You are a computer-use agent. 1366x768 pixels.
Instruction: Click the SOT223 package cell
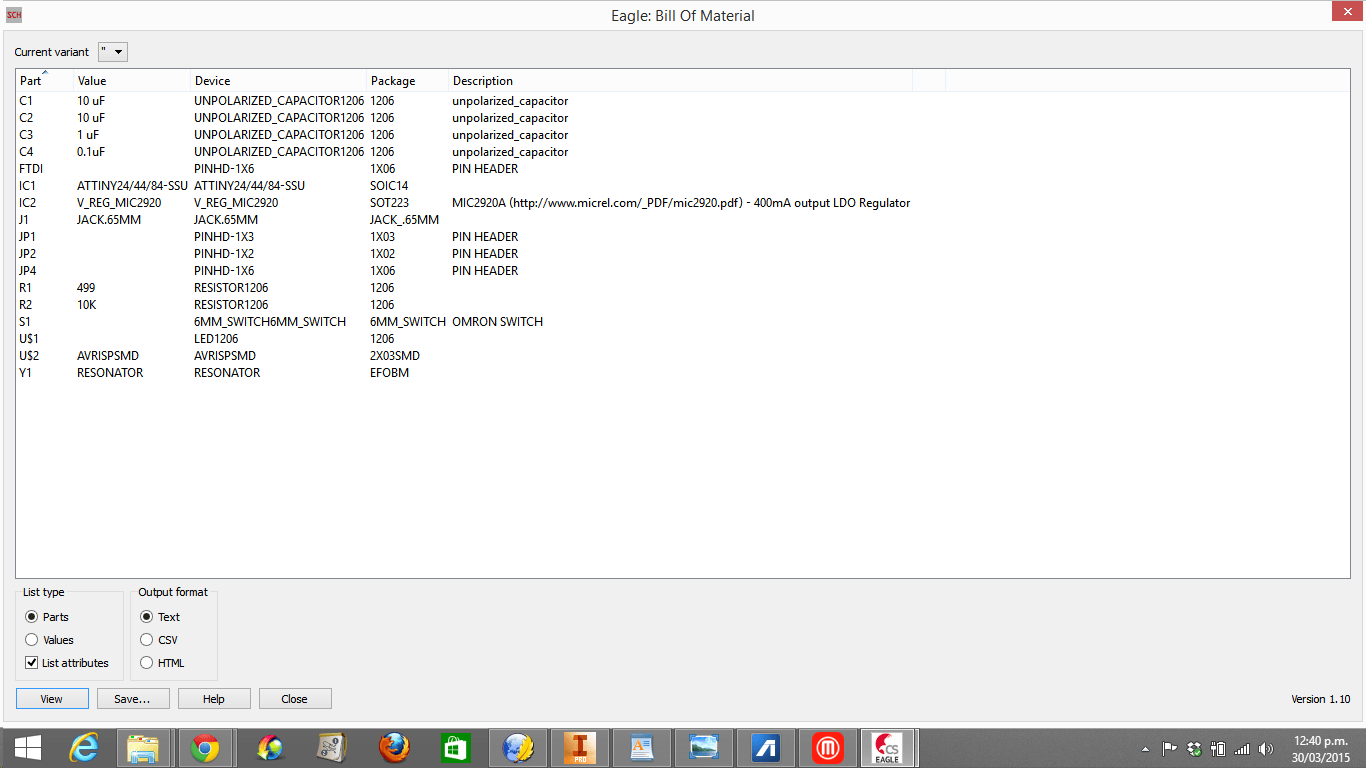pyautogui.click(x=389, y=203)
